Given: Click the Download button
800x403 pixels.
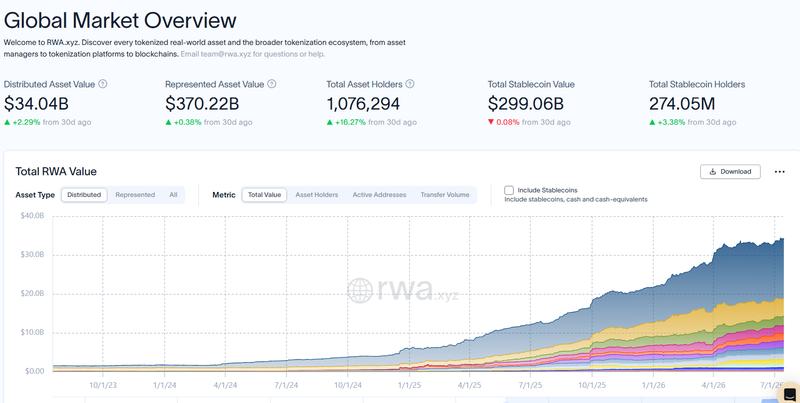Looking at the screenshot, I should (730, 171).
